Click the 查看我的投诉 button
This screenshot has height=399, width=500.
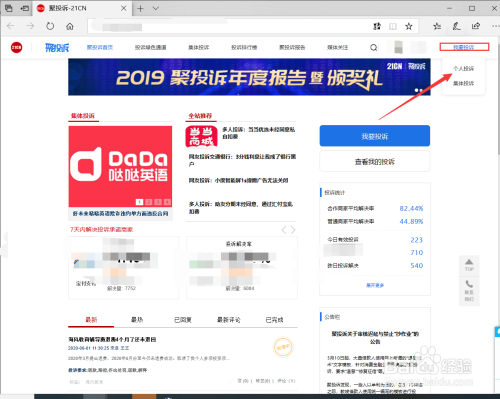point(375,162)
